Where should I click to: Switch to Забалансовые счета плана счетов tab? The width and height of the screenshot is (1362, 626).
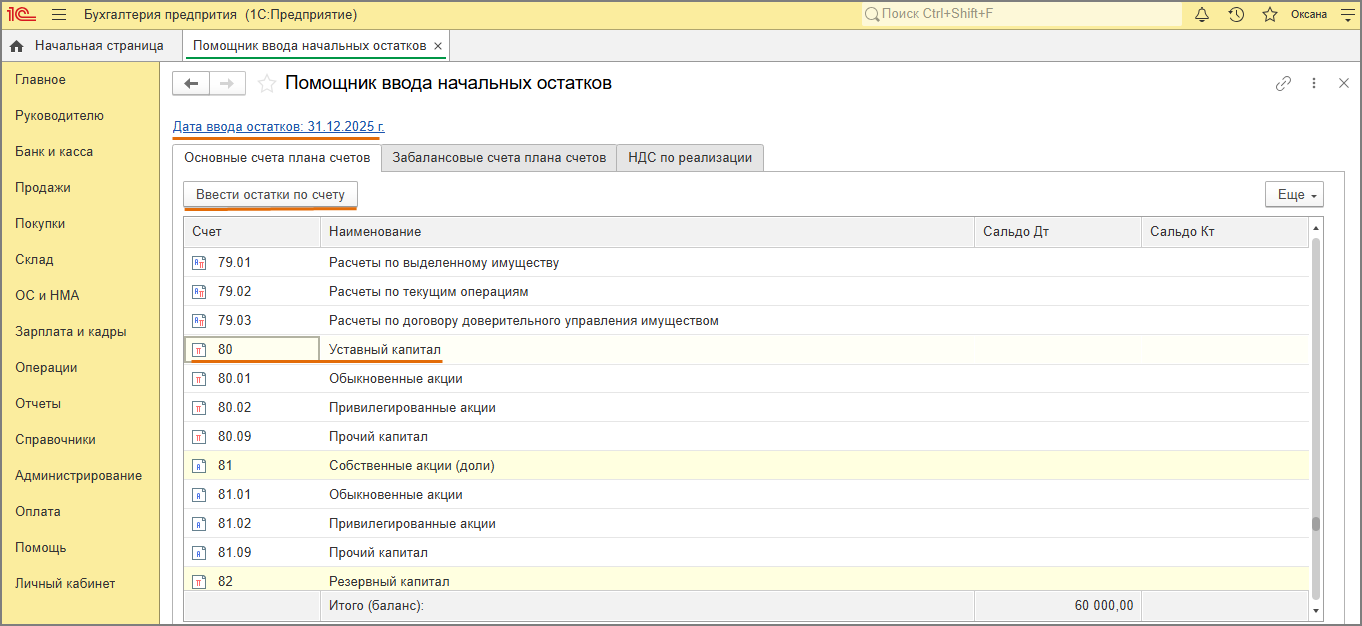[x=499, y=158]
